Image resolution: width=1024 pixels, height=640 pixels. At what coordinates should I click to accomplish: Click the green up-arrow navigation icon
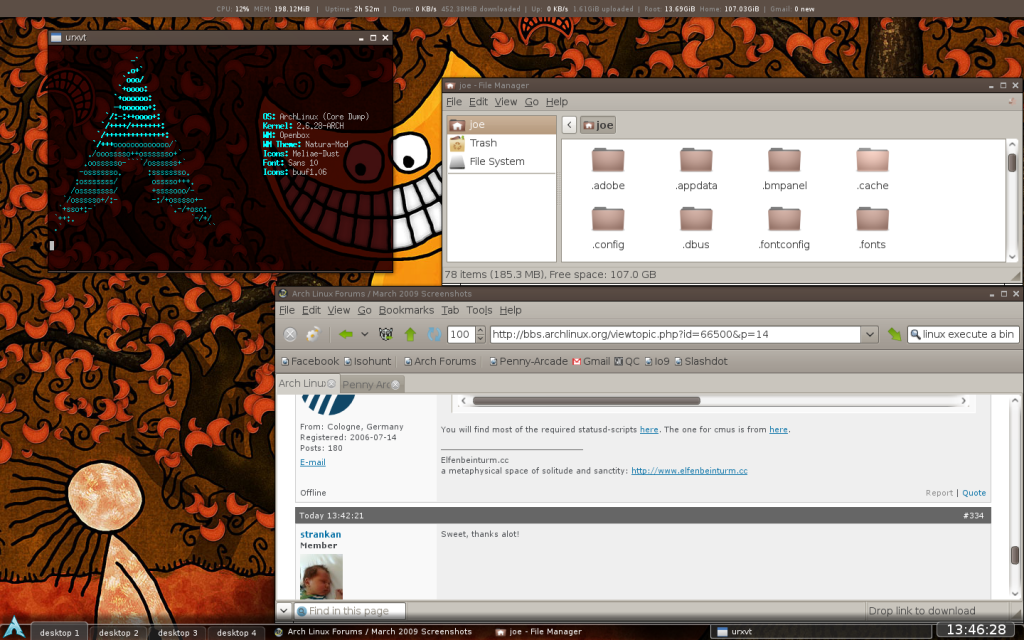[410, 334]
